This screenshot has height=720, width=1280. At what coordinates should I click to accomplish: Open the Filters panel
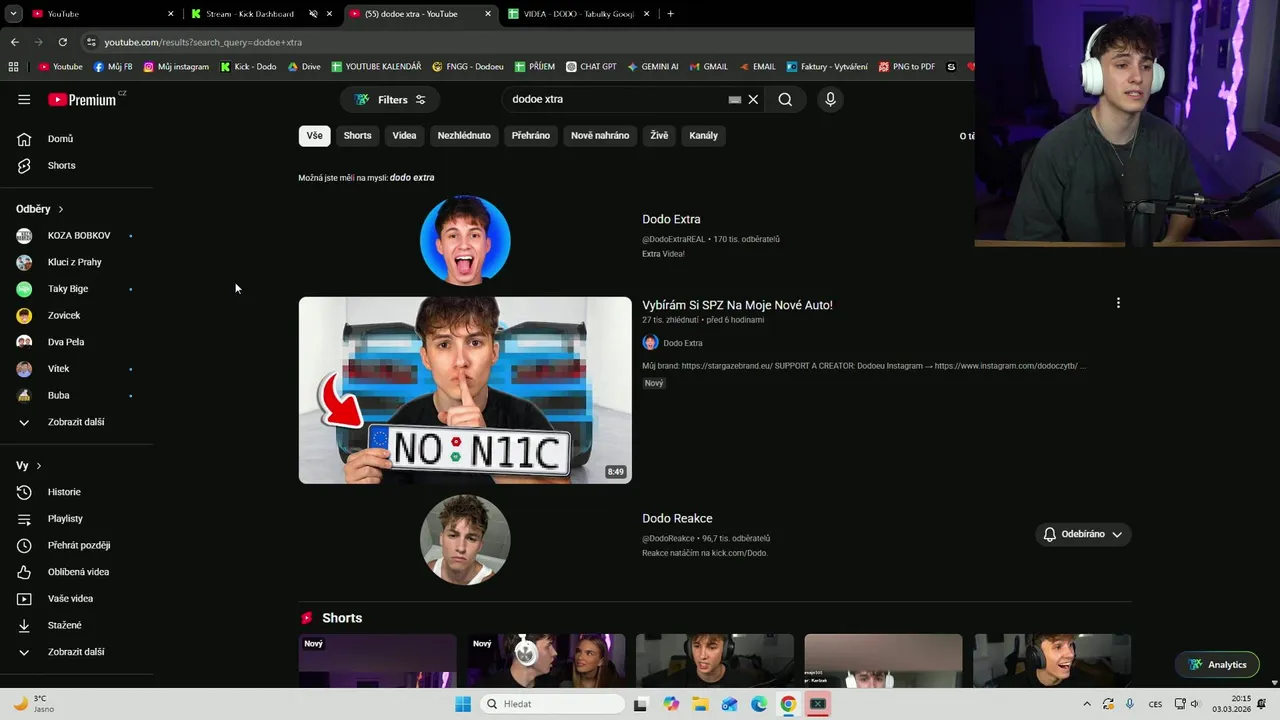point(390,99)
